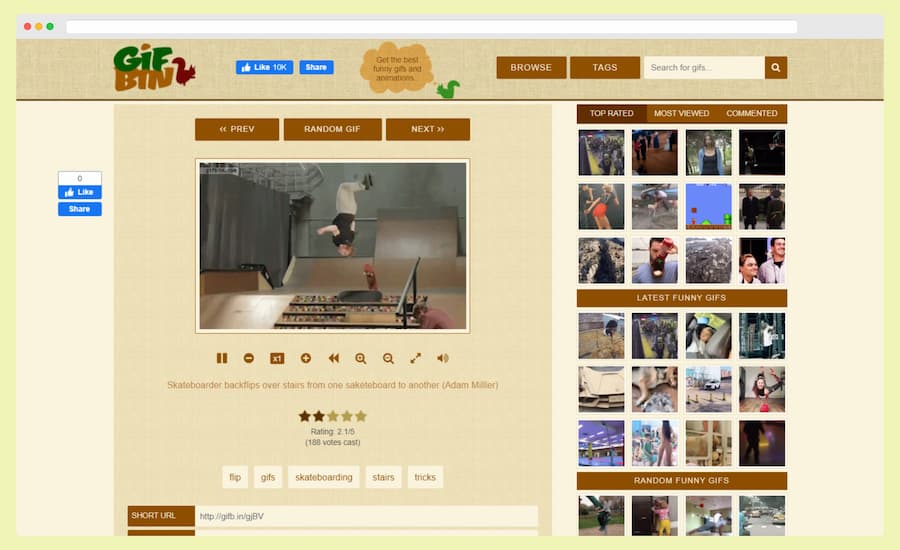Click the rewind icon under GIF

click(x=333, y=358)
